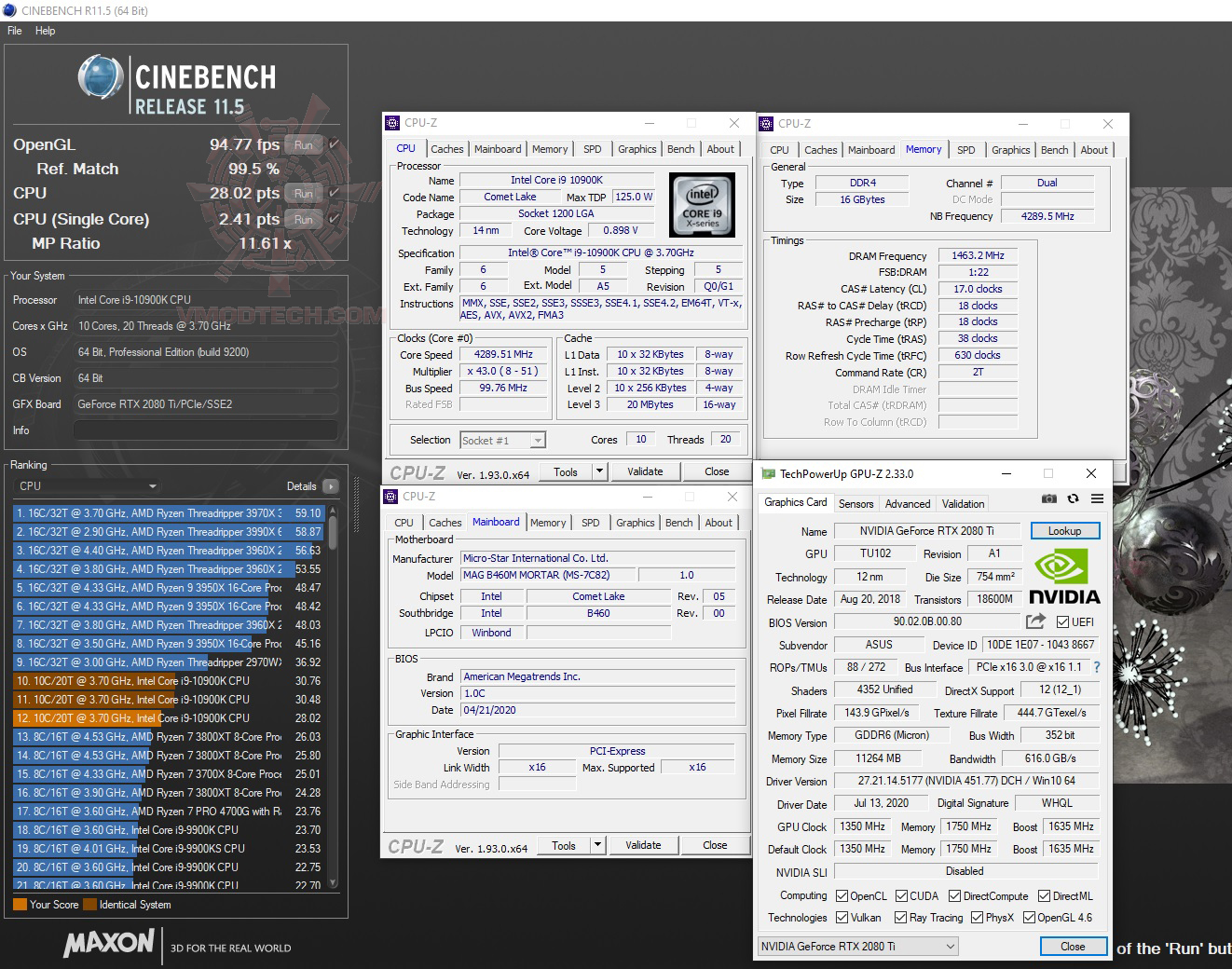
Task: Select ranking row 12 with score 28.02
Action: tap(169, 718)
